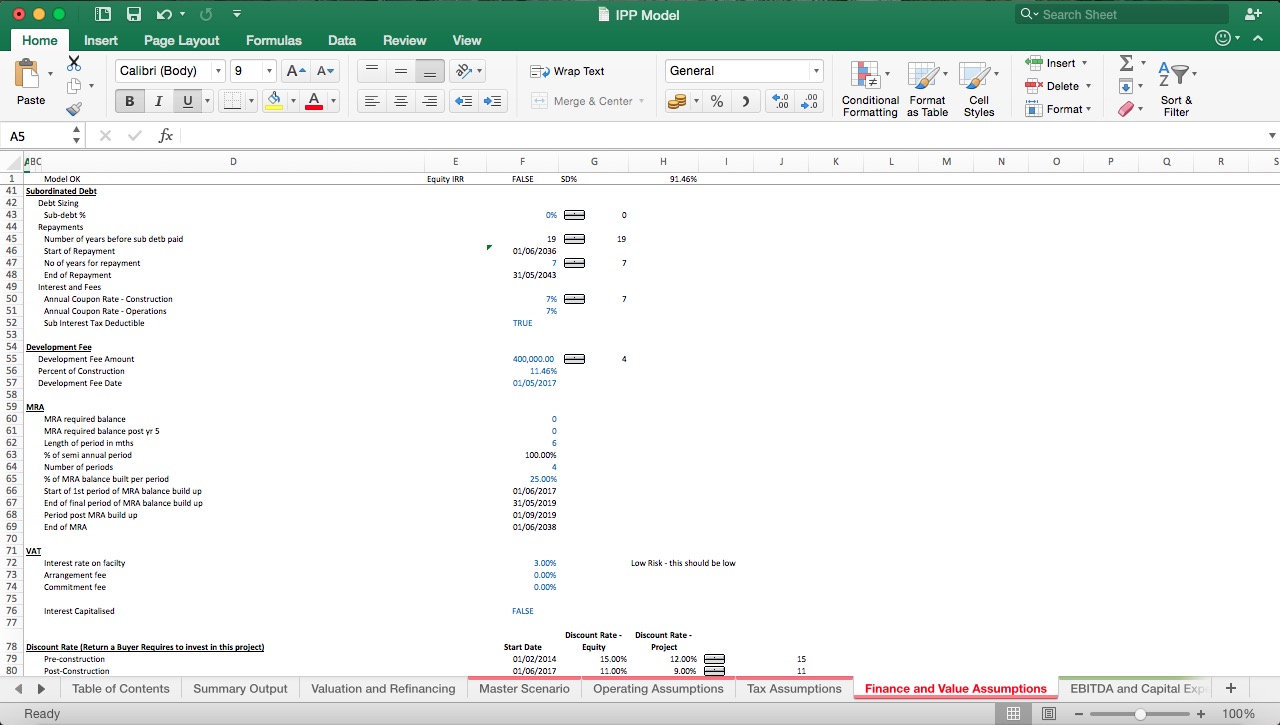This screenshot has height=725, width=1280.
Task: Apply bold formatting from the ribbon
Action: coord(129,100)
